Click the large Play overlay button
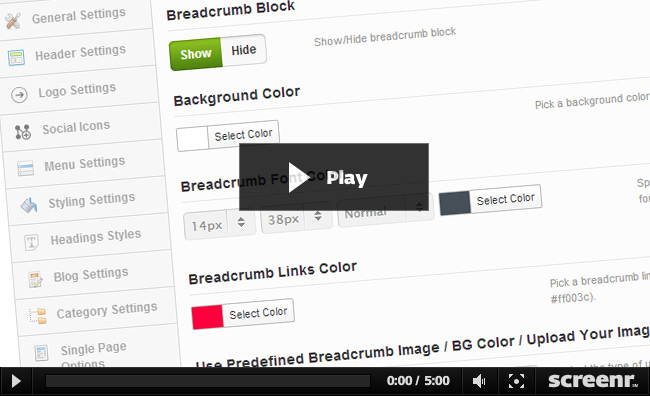Viewport: 650px width, 396px height. coord(334,177)
